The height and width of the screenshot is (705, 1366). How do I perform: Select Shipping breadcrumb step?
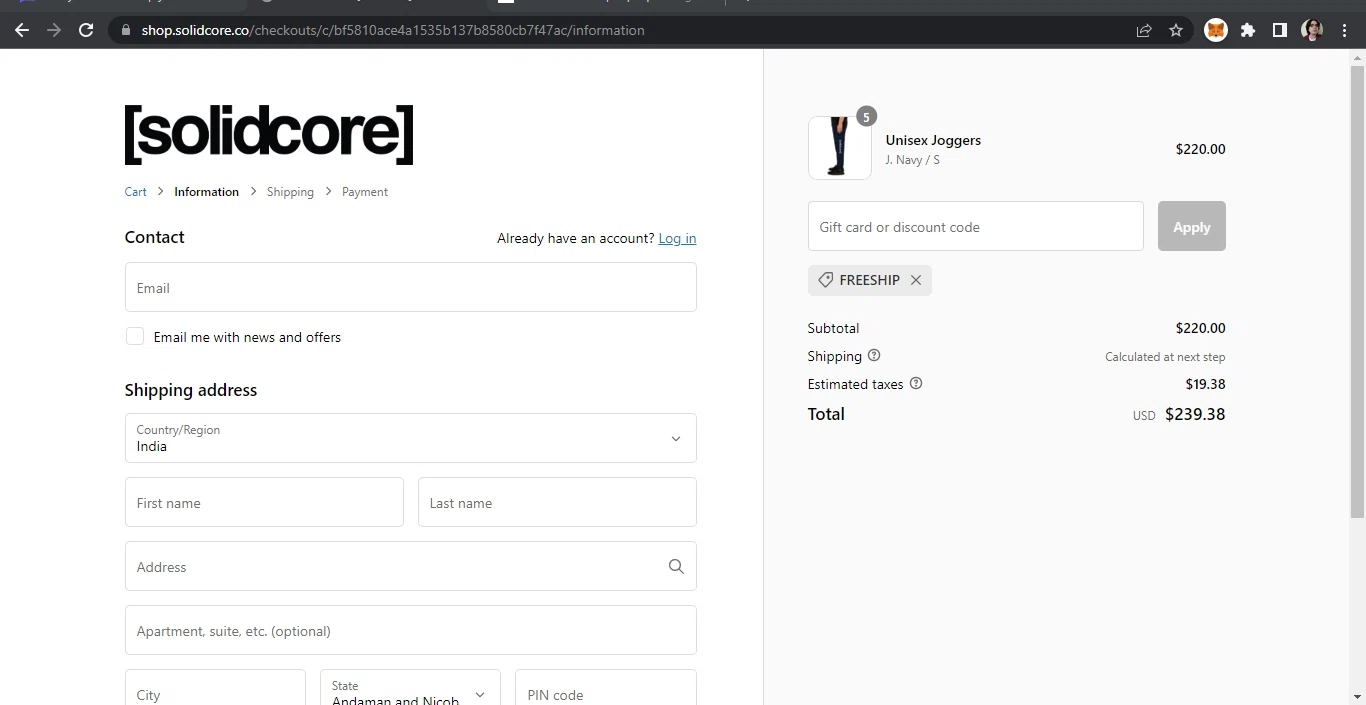[x=290, y=192]
